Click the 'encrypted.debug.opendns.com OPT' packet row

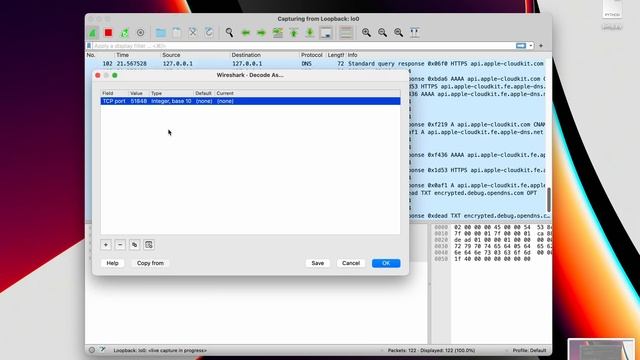point(478,193)
